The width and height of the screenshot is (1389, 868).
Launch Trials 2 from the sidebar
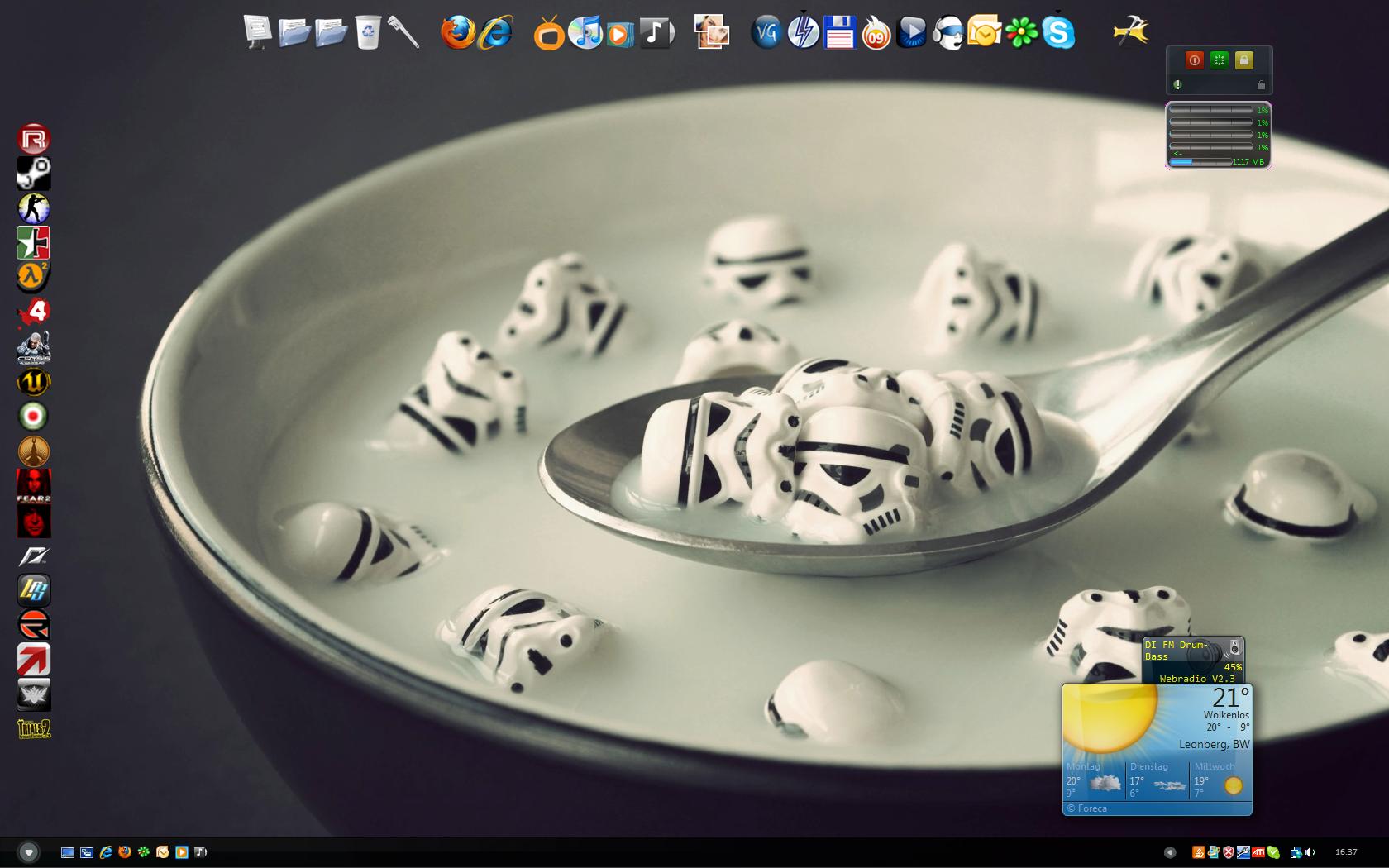click(x=34, y=729)
